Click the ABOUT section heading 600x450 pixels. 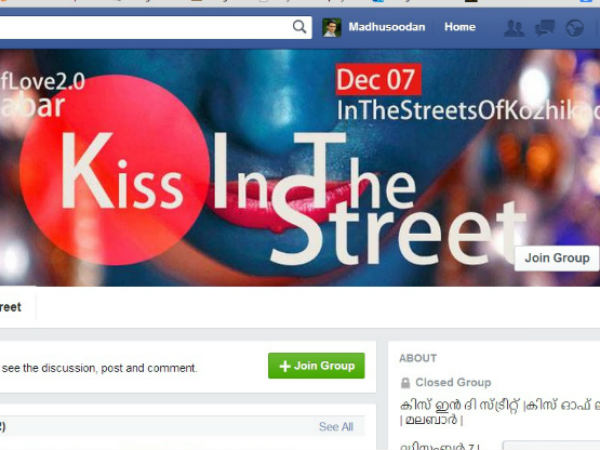(x=418, y=358)
